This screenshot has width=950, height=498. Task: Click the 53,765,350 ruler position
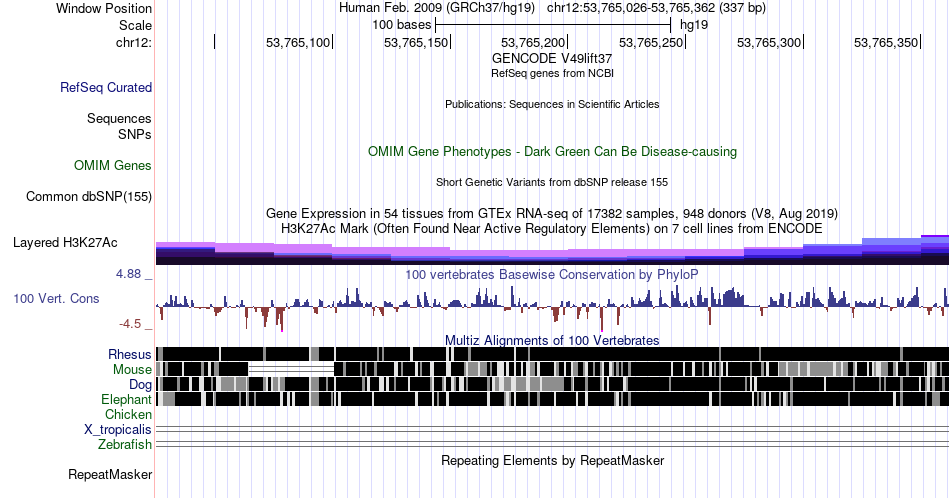[x=886, y=42]
